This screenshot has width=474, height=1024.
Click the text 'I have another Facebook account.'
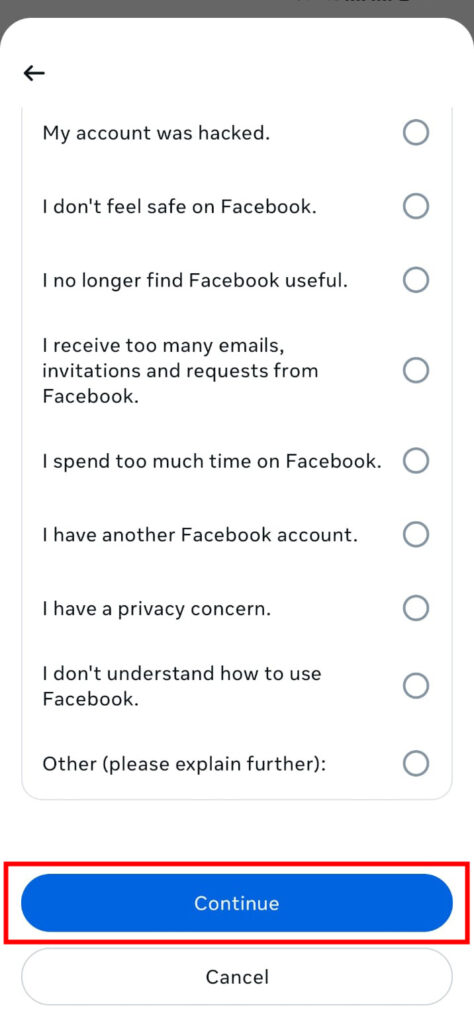pyautogui.click(x=200, y=536)
